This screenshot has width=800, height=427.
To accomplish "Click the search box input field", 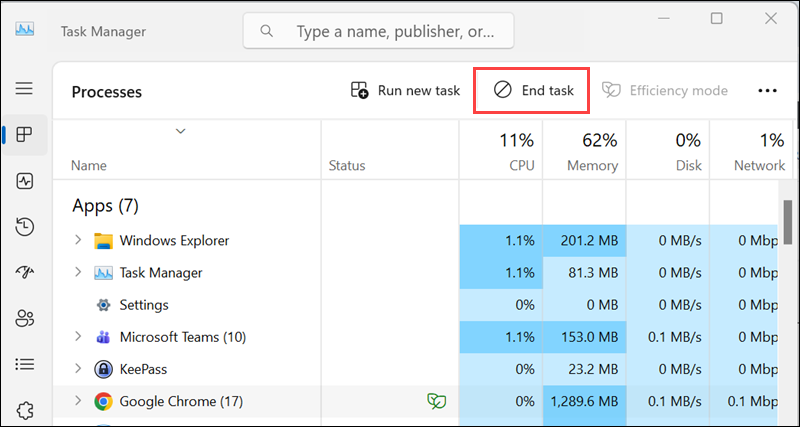I will tap(378, 31).
